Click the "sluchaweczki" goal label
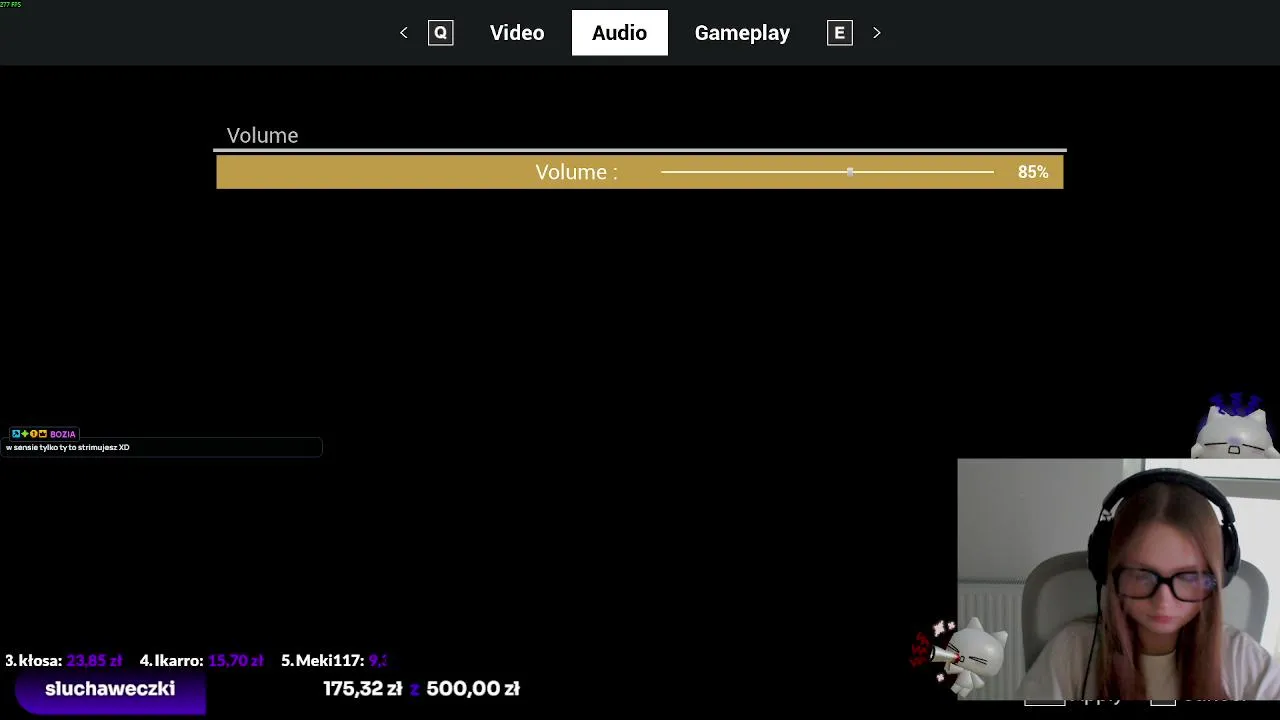1280x720 pixels. (110, 689)
